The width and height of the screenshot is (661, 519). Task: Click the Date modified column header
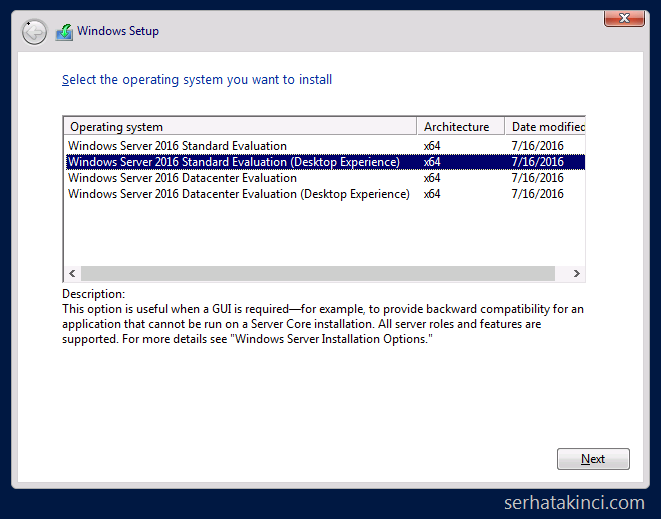[546, 127]
